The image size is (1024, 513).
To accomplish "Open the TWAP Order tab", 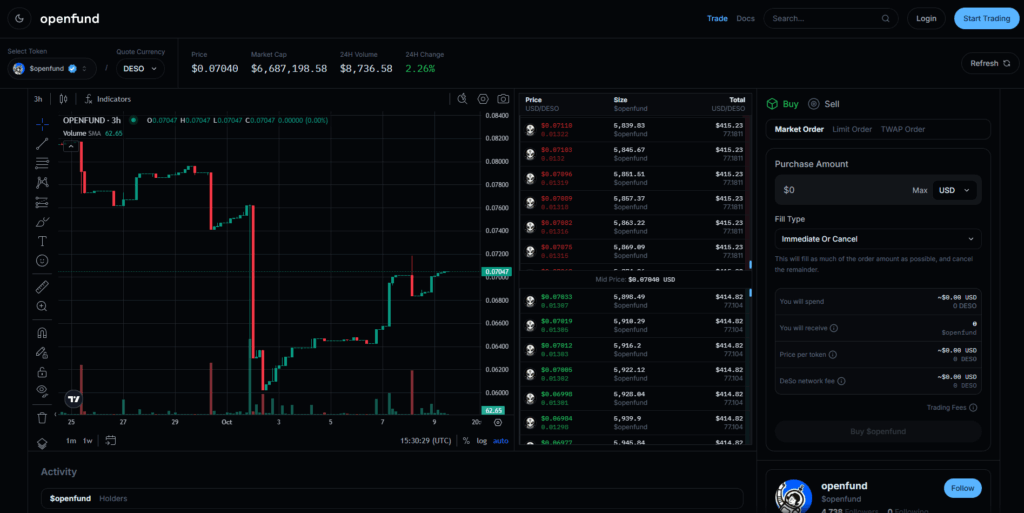I will tap(902, 129).
